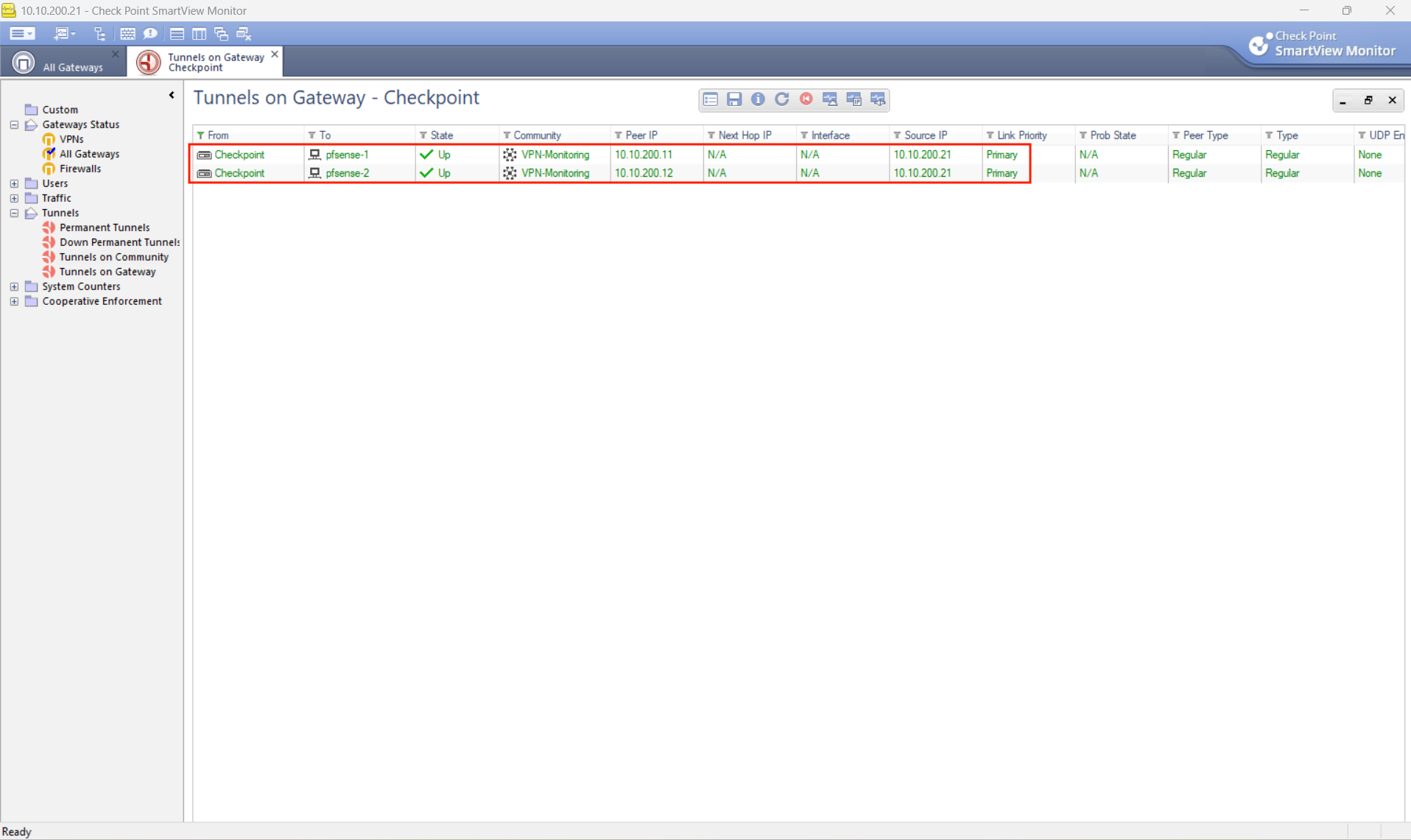Open the new view dropdown in toolbar
The width and height of the screenshot is (1411, 840).
pyautogui.click(x=65, y=34)
